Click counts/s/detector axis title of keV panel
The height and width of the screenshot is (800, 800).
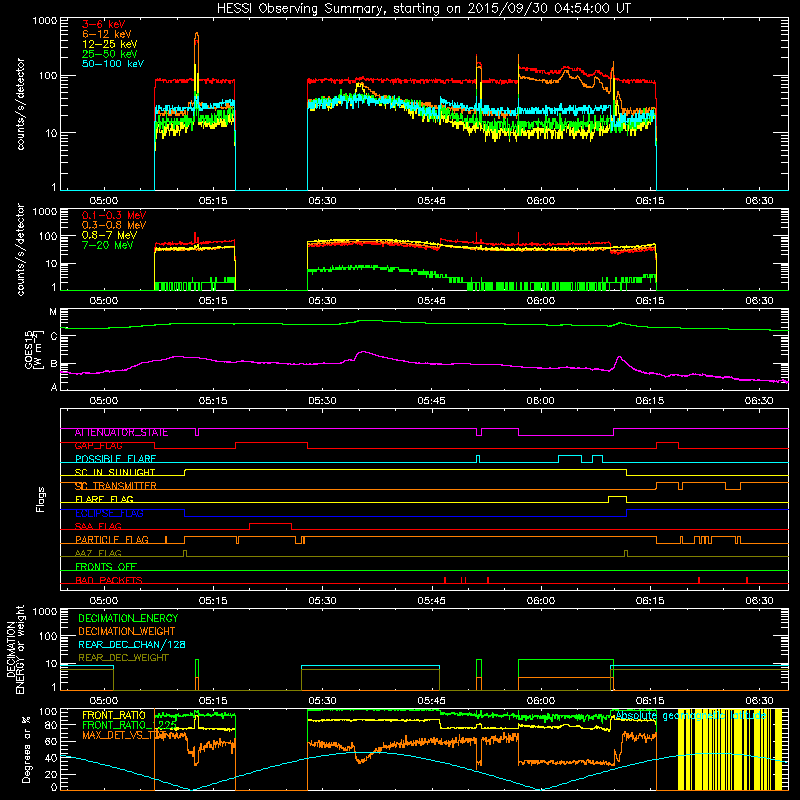click(x=20, y=104)
